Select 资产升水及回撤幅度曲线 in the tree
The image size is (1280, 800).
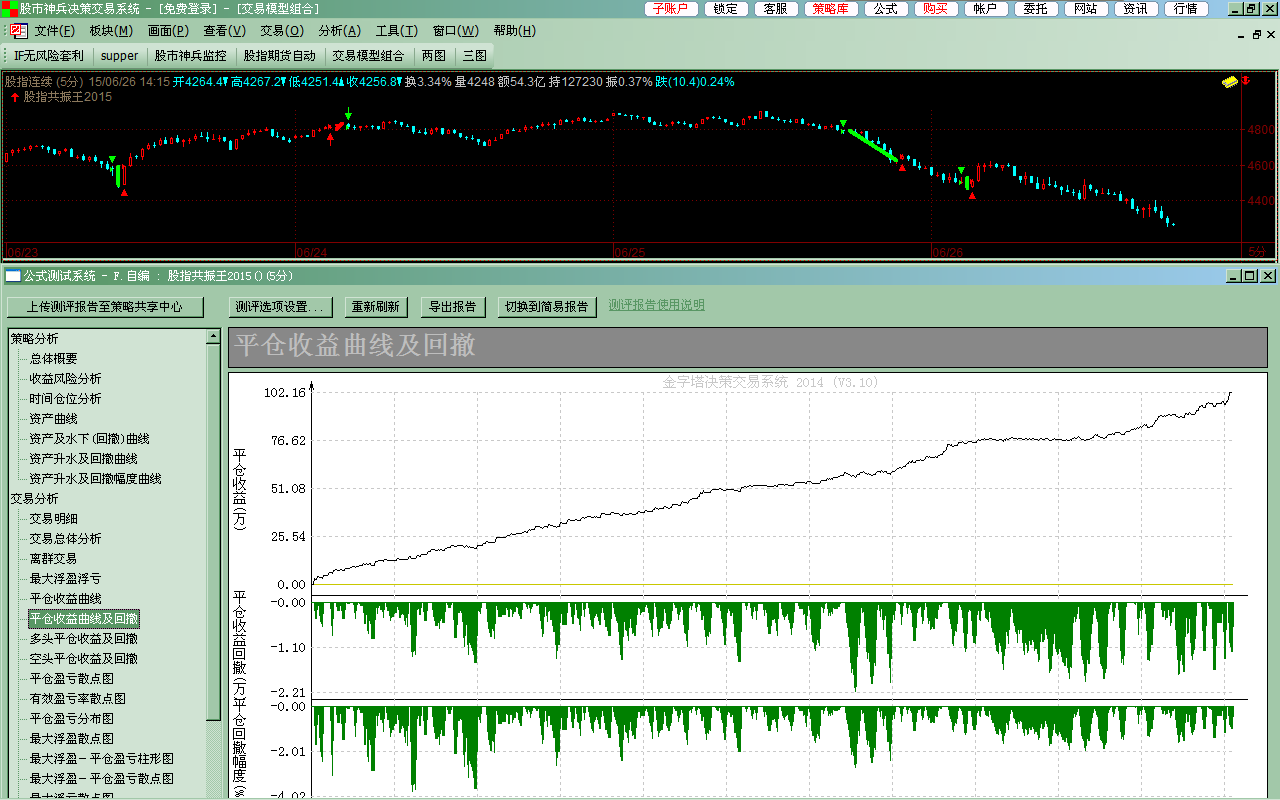point(96,479)
